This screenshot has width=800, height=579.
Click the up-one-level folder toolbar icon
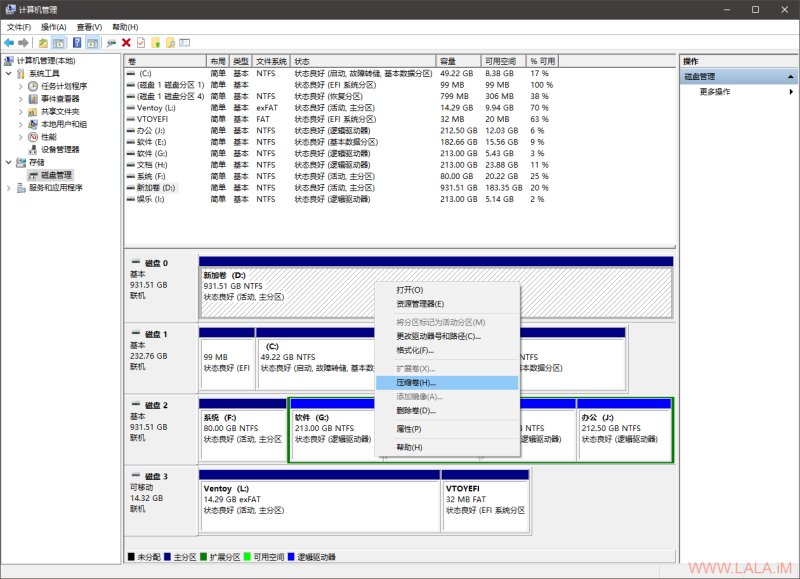click(43, 43)
